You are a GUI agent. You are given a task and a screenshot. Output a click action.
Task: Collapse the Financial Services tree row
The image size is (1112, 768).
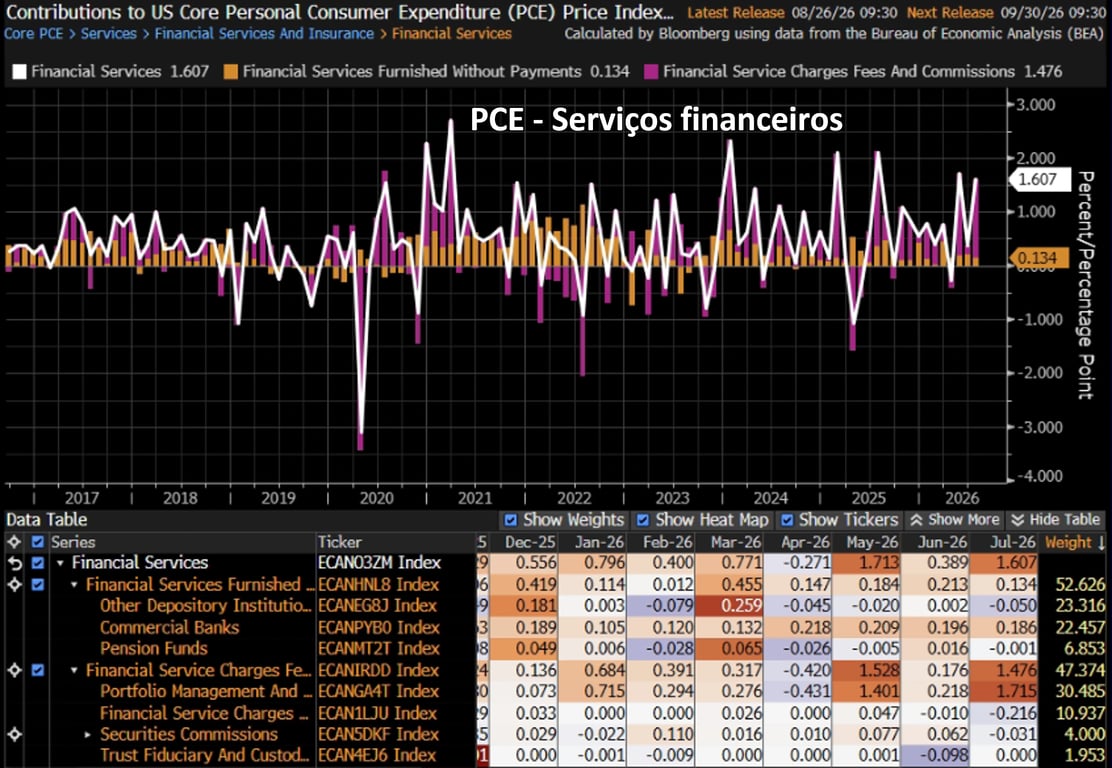pos(60,563)
